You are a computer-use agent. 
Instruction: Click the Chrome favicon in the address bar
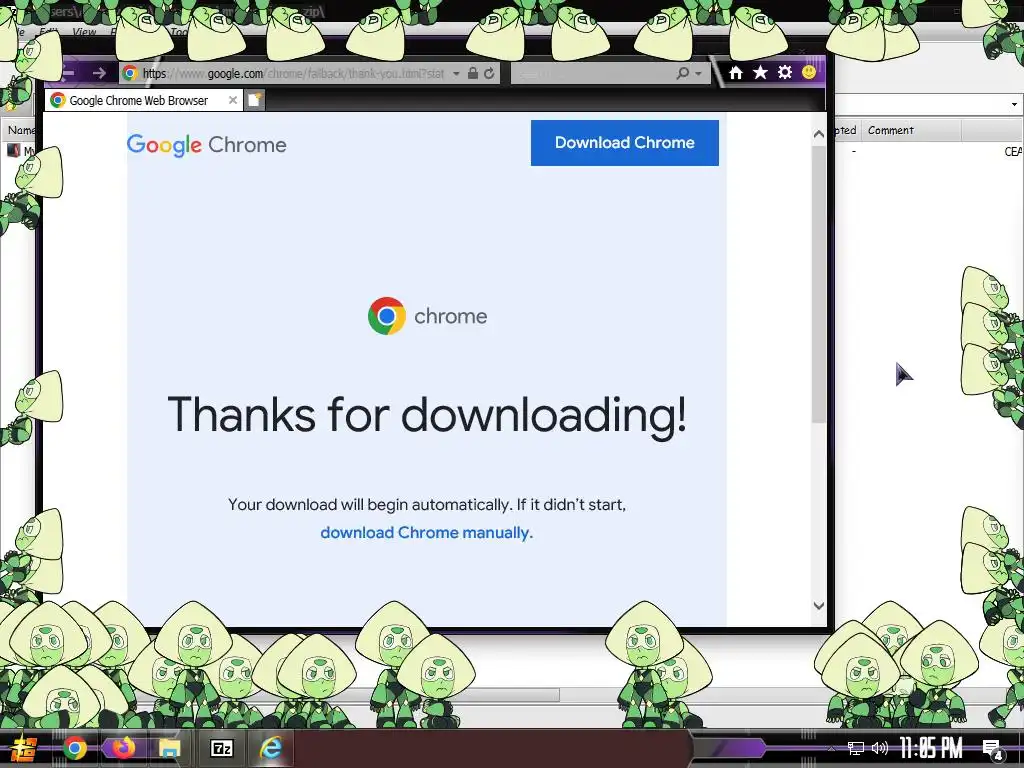(130, 73)
